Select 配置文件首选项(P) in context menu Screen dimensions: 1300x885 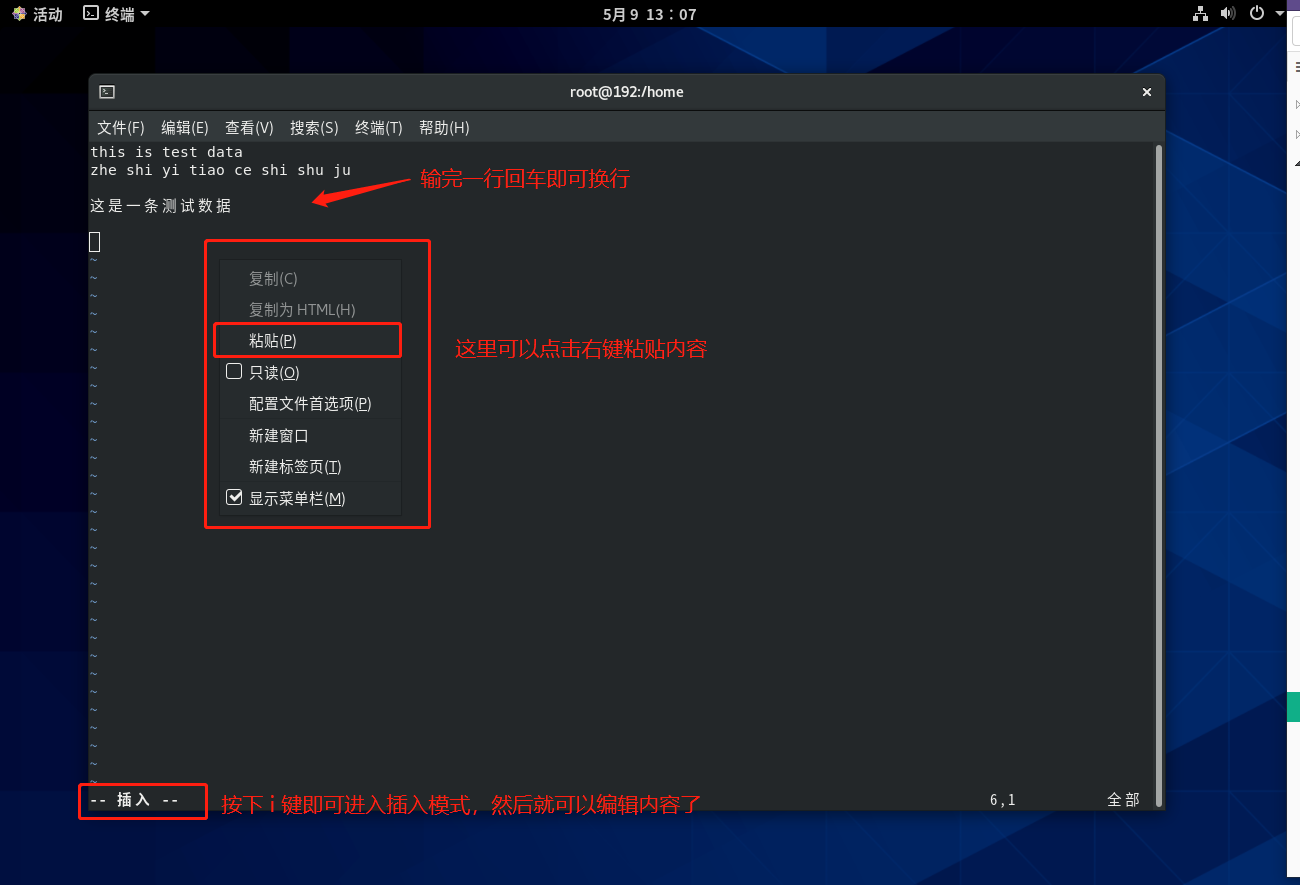tap(310, 404)
